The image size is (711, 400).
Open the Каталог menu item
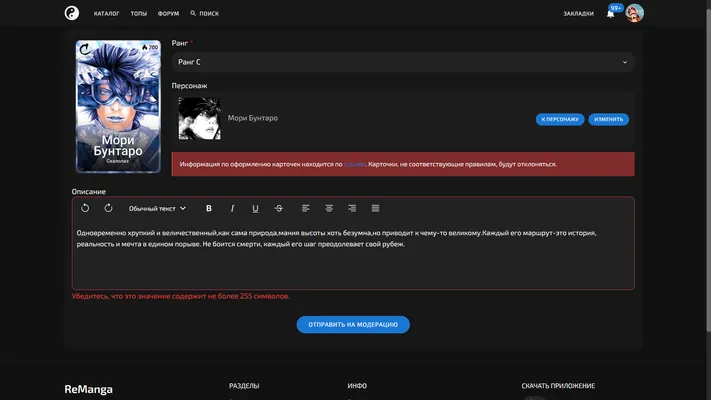pos(107,14)
